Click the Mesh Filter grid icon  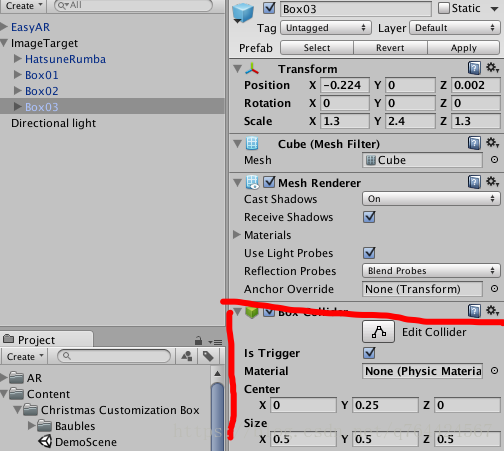tap(252, 143)
